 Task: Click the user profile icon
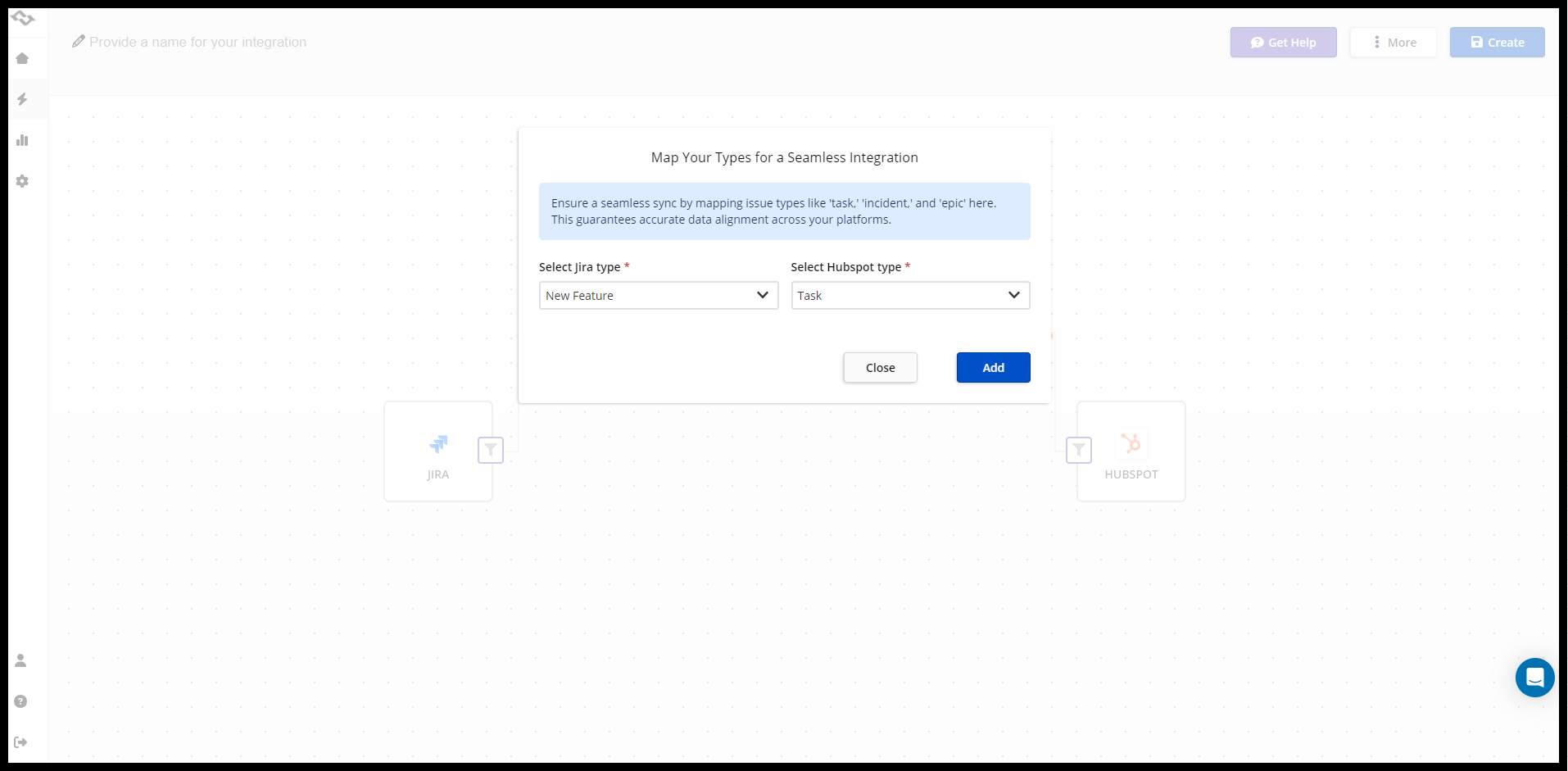pos(21,660)
